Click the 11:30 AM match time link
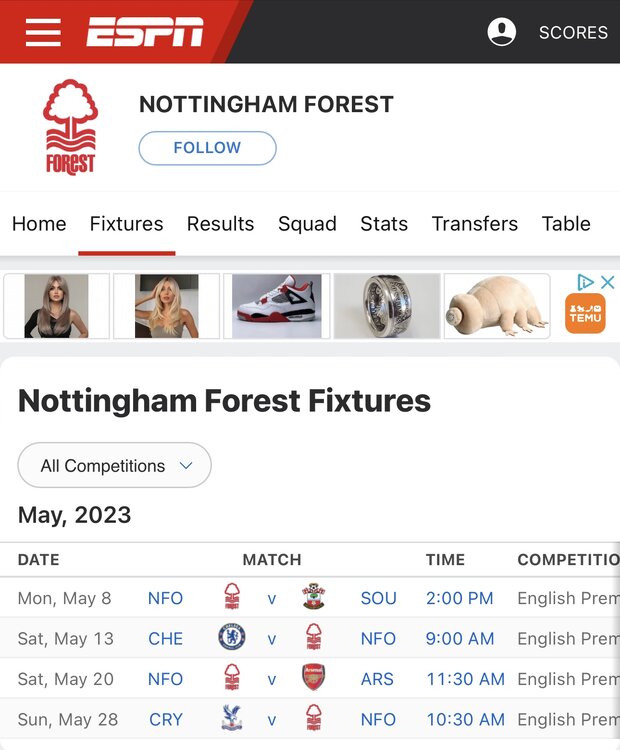Screen dimensions: 620x750 coord(465,678)
